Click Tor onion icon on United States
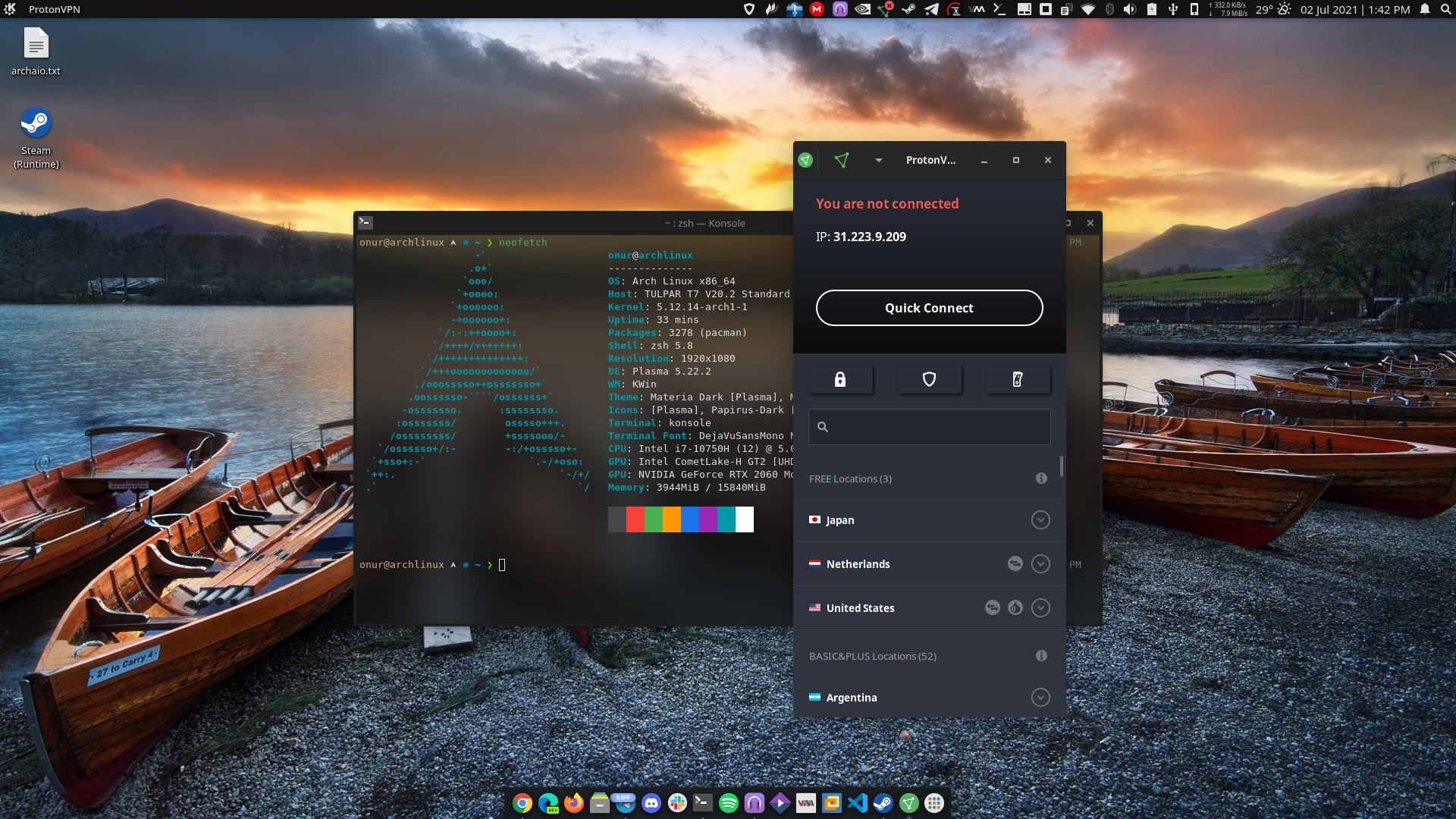Image resolution: width=1456 pixels, height=819 pixels. [1015, 608]
